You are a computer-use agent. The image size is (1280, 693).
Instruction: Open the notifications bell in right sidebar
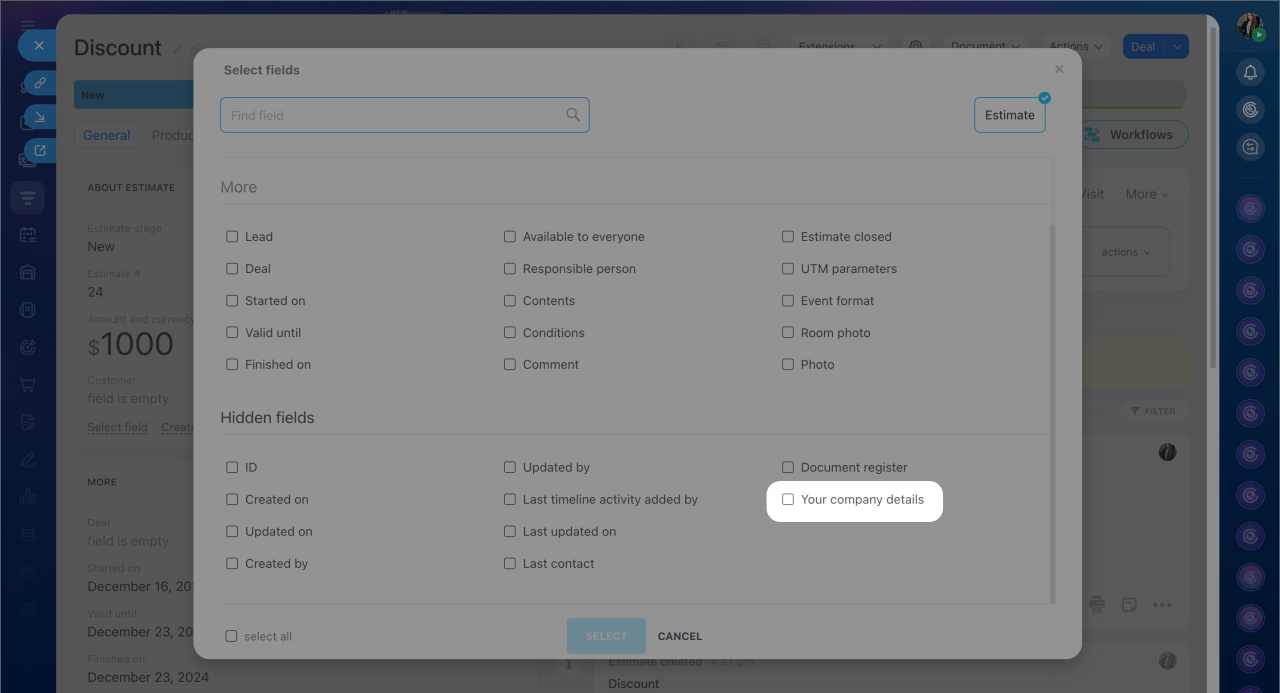click(1250, 72)
